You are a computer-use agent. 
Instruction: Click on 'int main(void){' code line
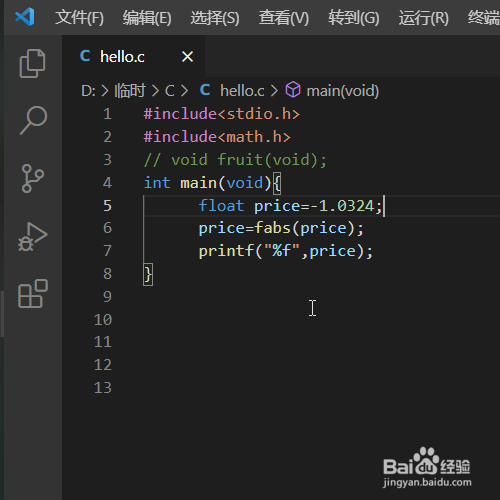212,183
